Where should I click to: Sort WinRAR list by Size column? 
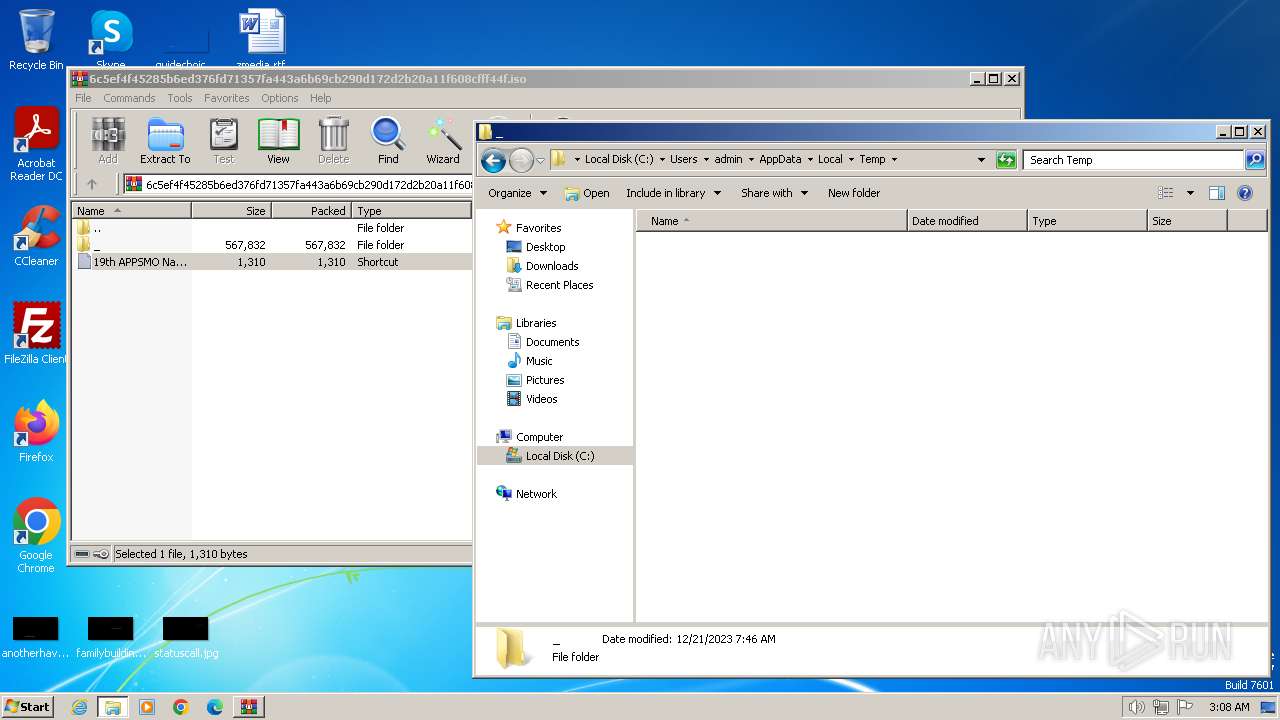[x=231, y=211]
